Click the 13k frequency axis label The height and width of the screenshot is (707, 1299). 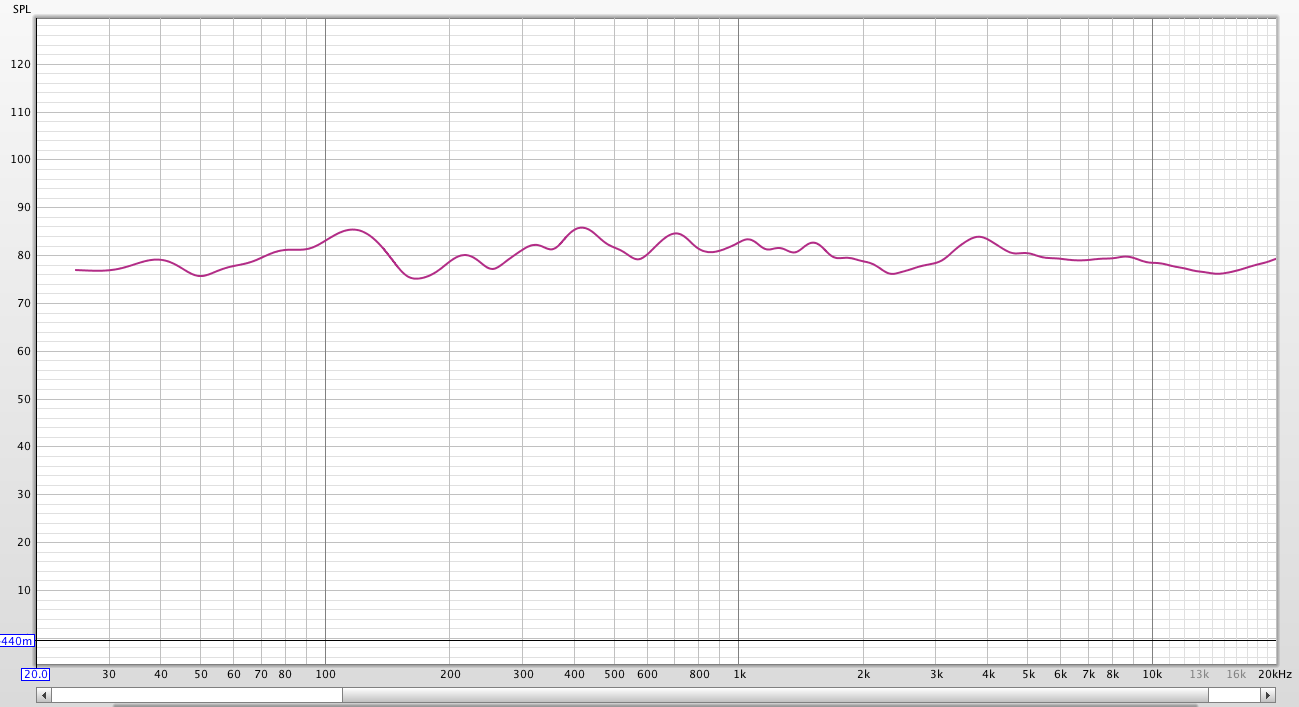click(x=1199, y=674)
